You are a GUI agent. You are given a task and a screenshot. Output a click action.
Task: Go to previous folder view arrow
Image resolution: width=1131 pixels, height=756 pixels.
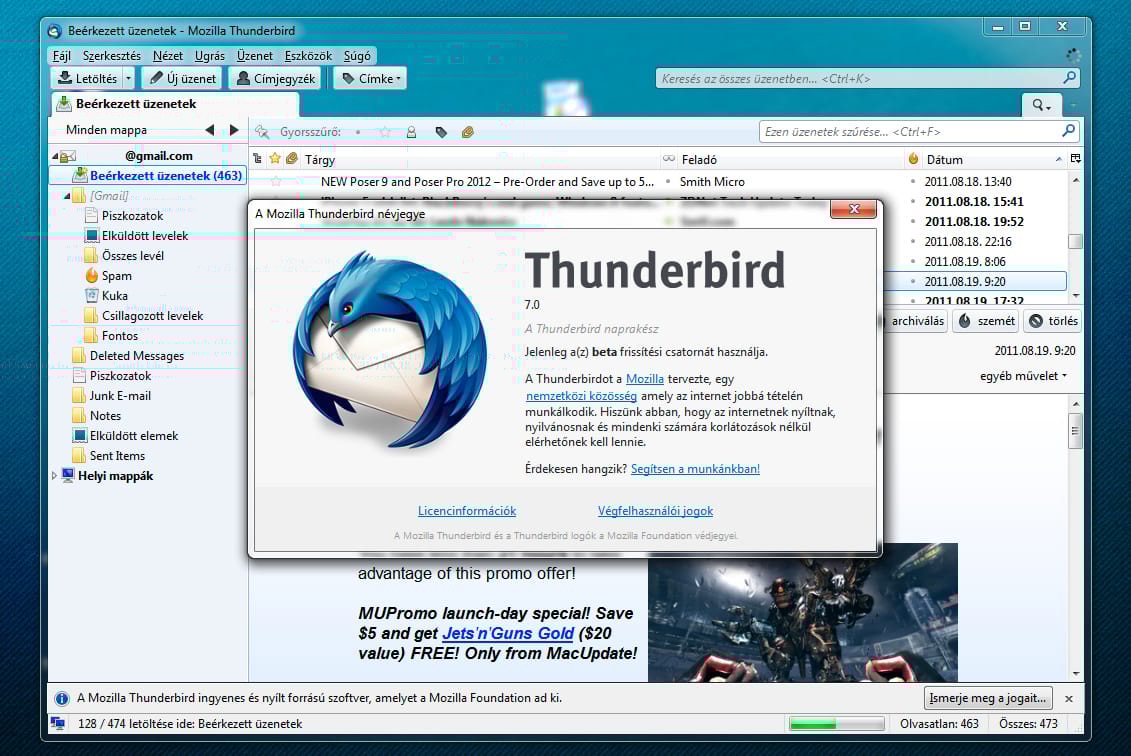pos(210,130)
